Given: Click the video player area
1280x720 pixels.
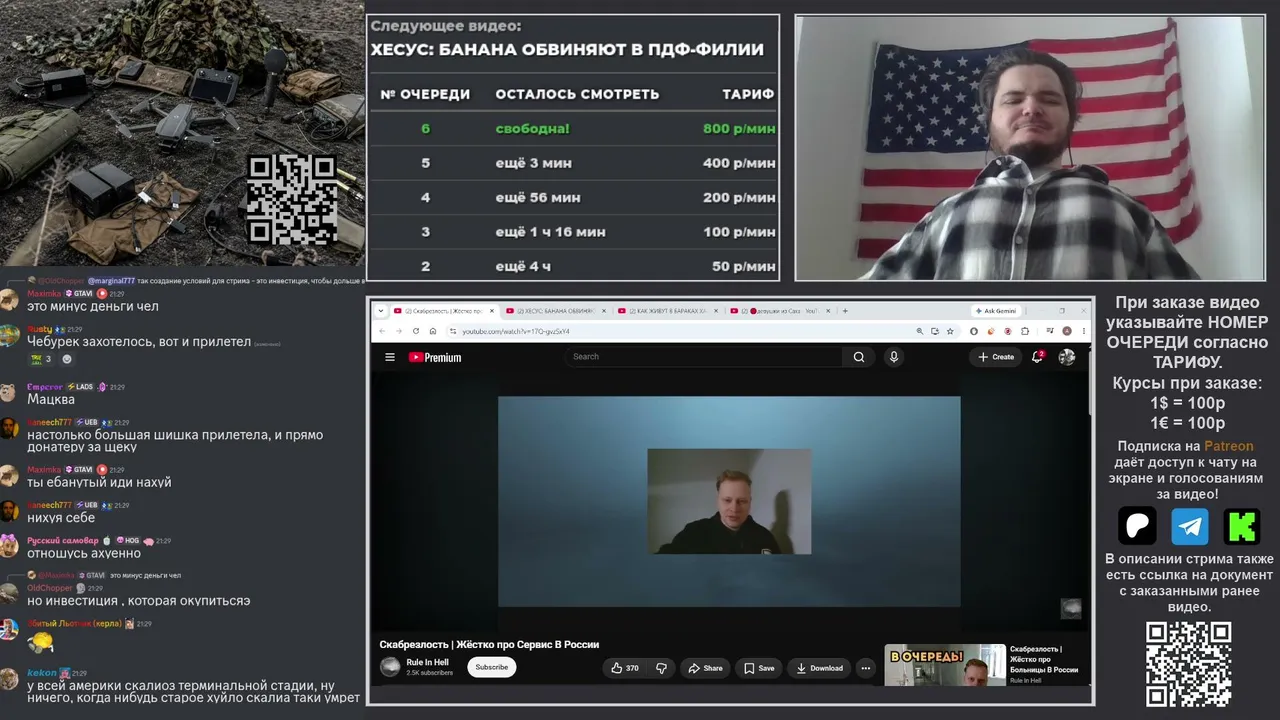Looking at the screenshot, I should pos(729,501).
